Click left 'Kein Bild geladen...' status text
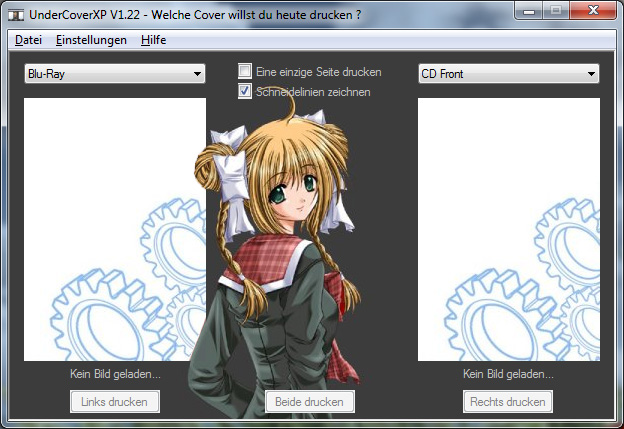This screenshot has height=429, width=624. coord(115,374)
